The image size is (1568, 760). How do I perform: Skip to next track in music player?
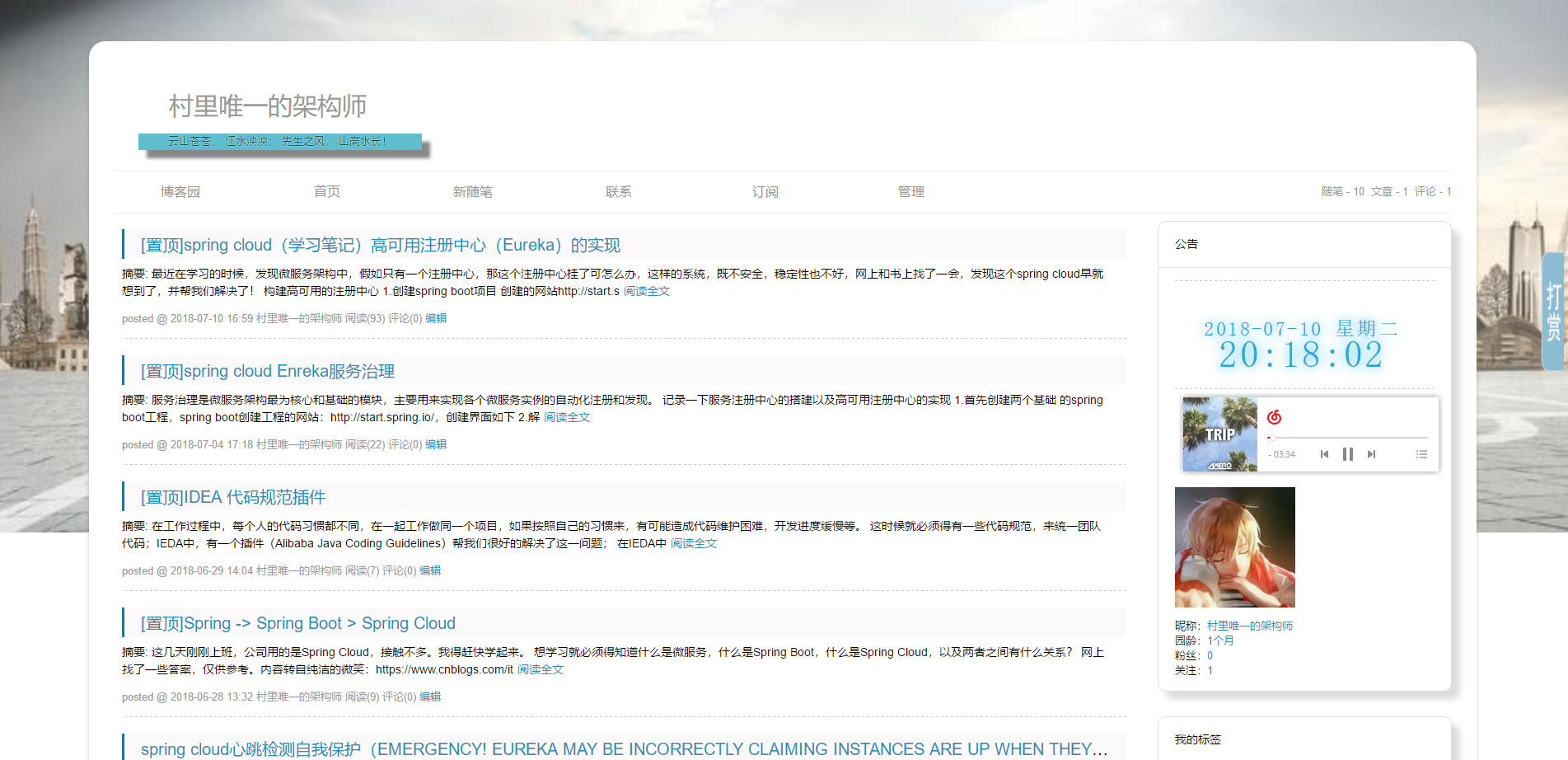(1371, 454)
